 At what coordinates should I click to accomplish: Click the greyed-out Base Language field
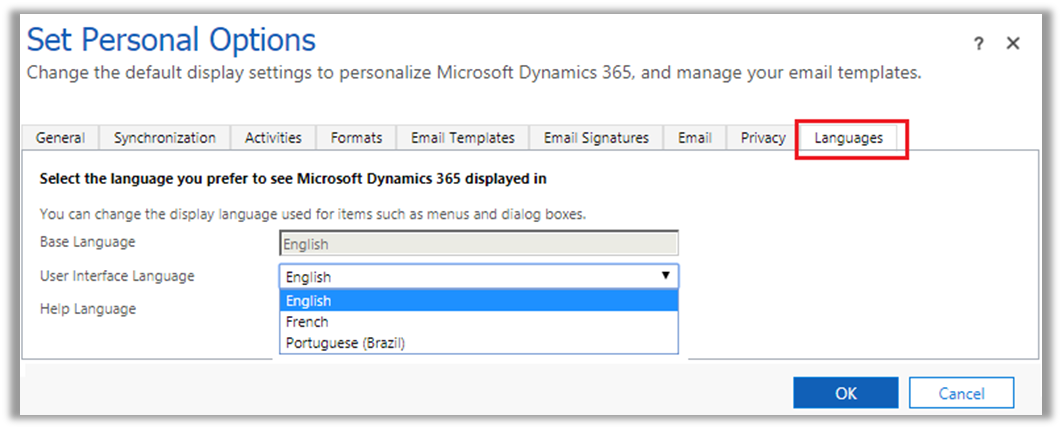[x=478, y=243]
